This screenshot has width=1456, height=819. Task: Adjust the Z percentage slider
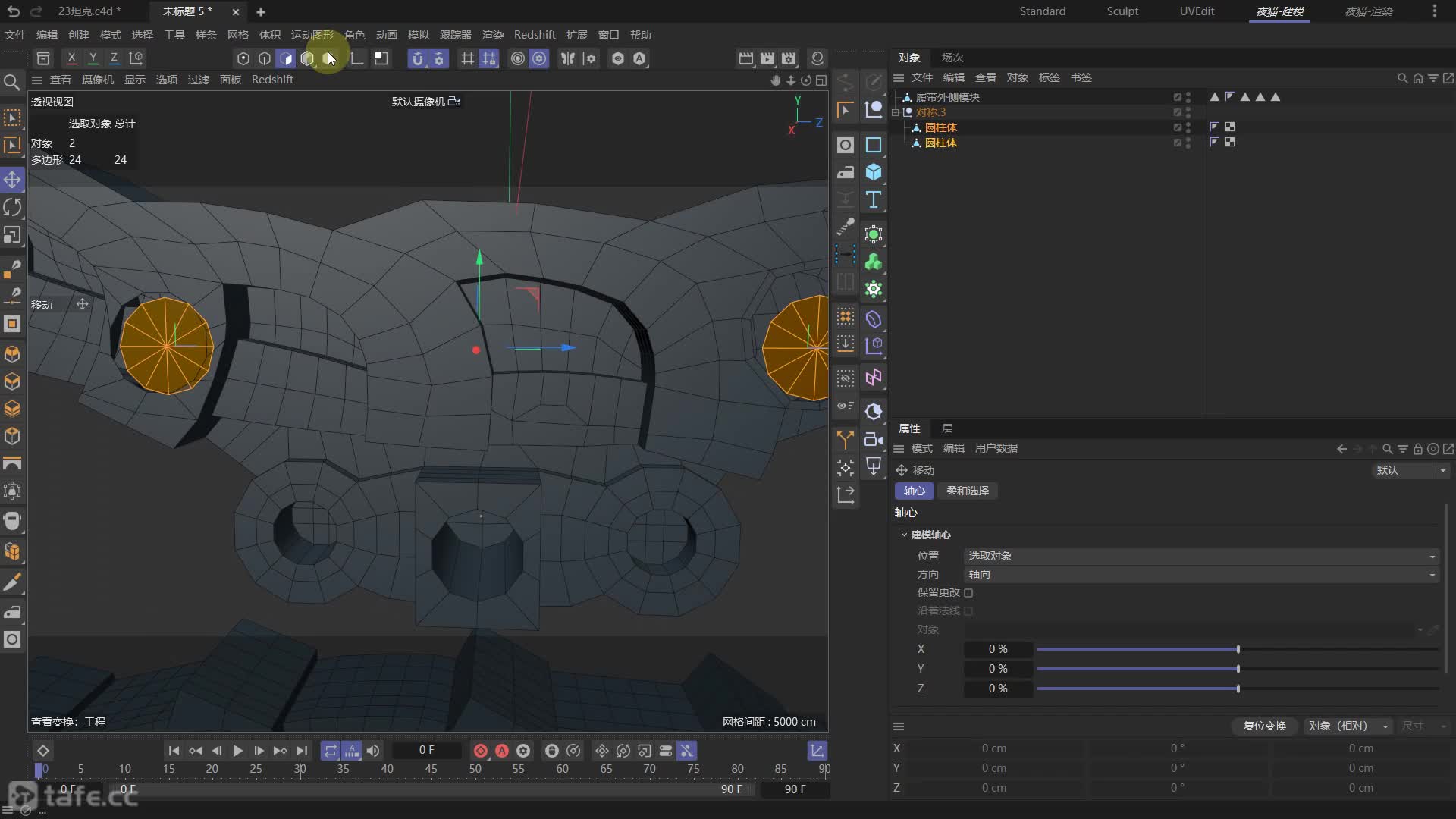tap(1238, 689)
